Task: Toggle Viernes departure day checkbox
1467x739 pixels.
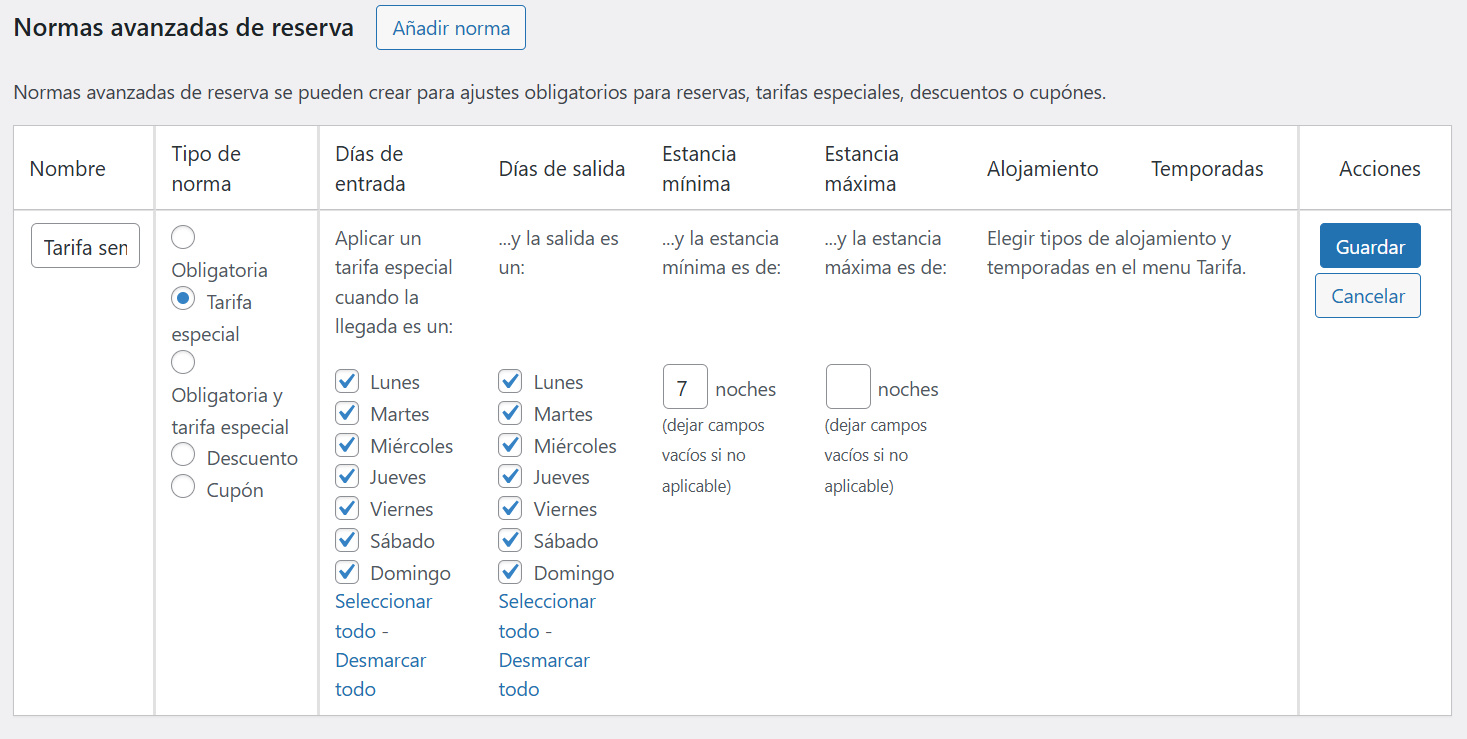Action: click(510, 508)
